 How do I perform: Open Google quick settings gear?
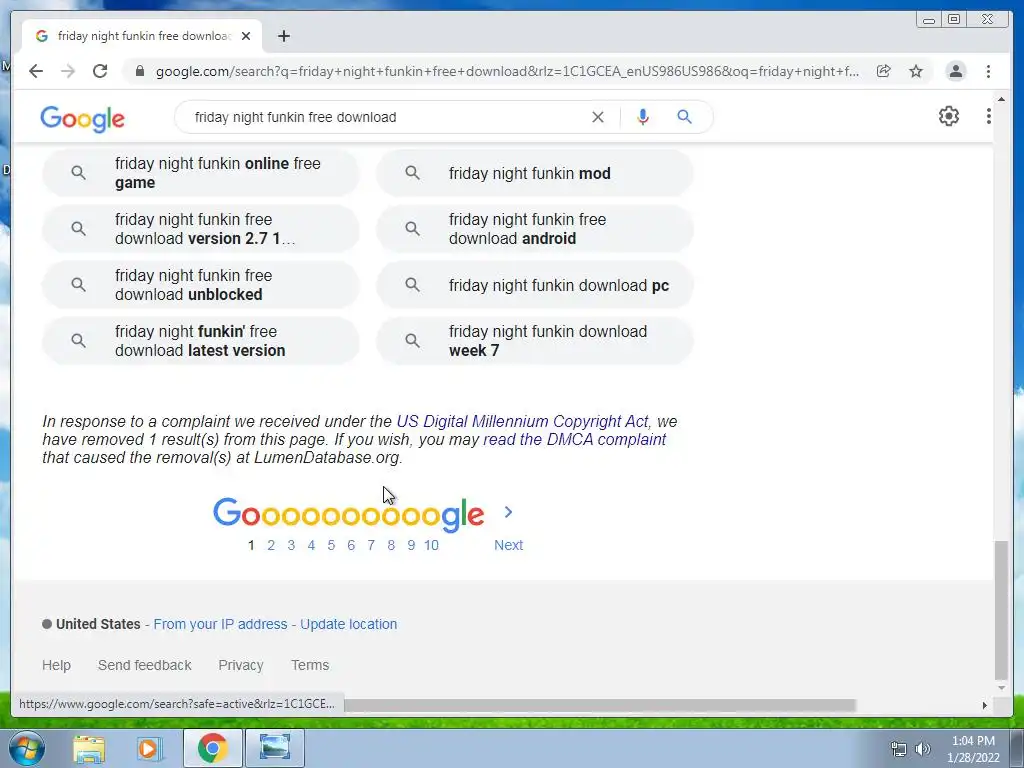click(949, 116)
